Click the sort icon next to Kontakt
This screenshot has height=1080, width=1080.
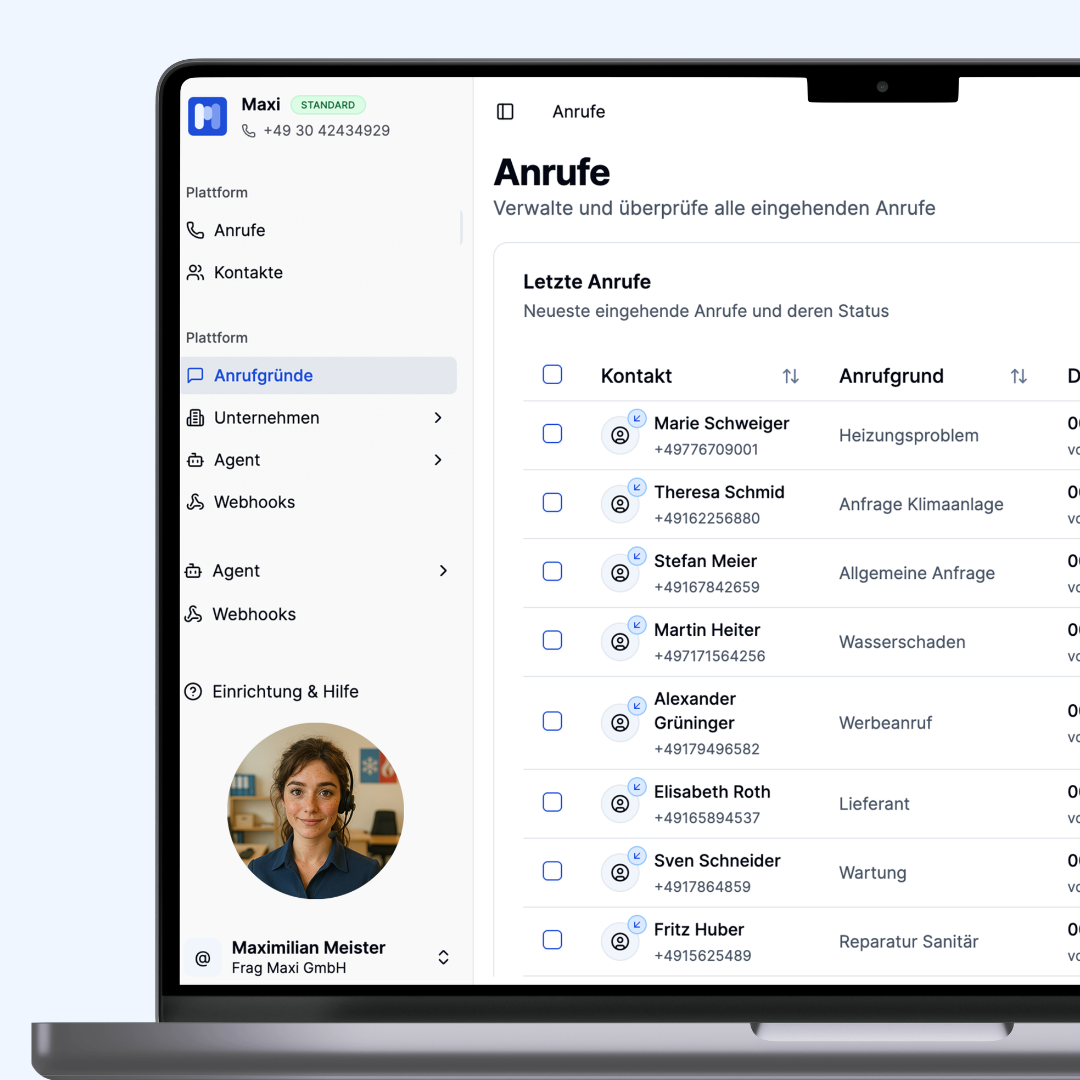pyautogui.click(x=790, y=376)
